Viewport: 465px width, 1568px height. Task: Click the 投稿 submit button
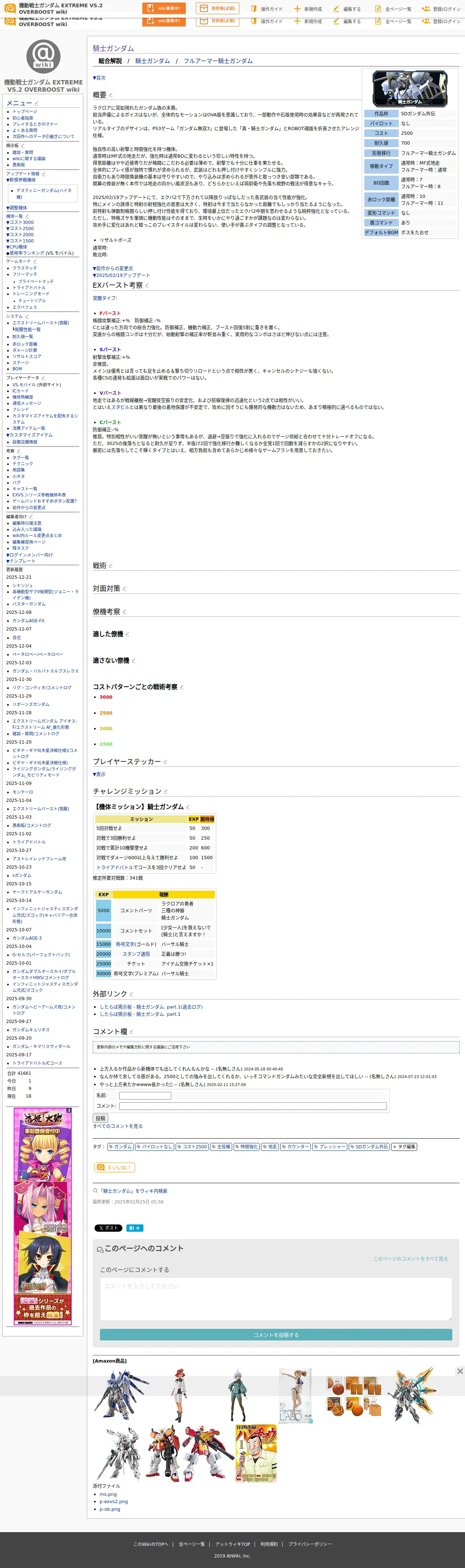[x=100, y=1118]
